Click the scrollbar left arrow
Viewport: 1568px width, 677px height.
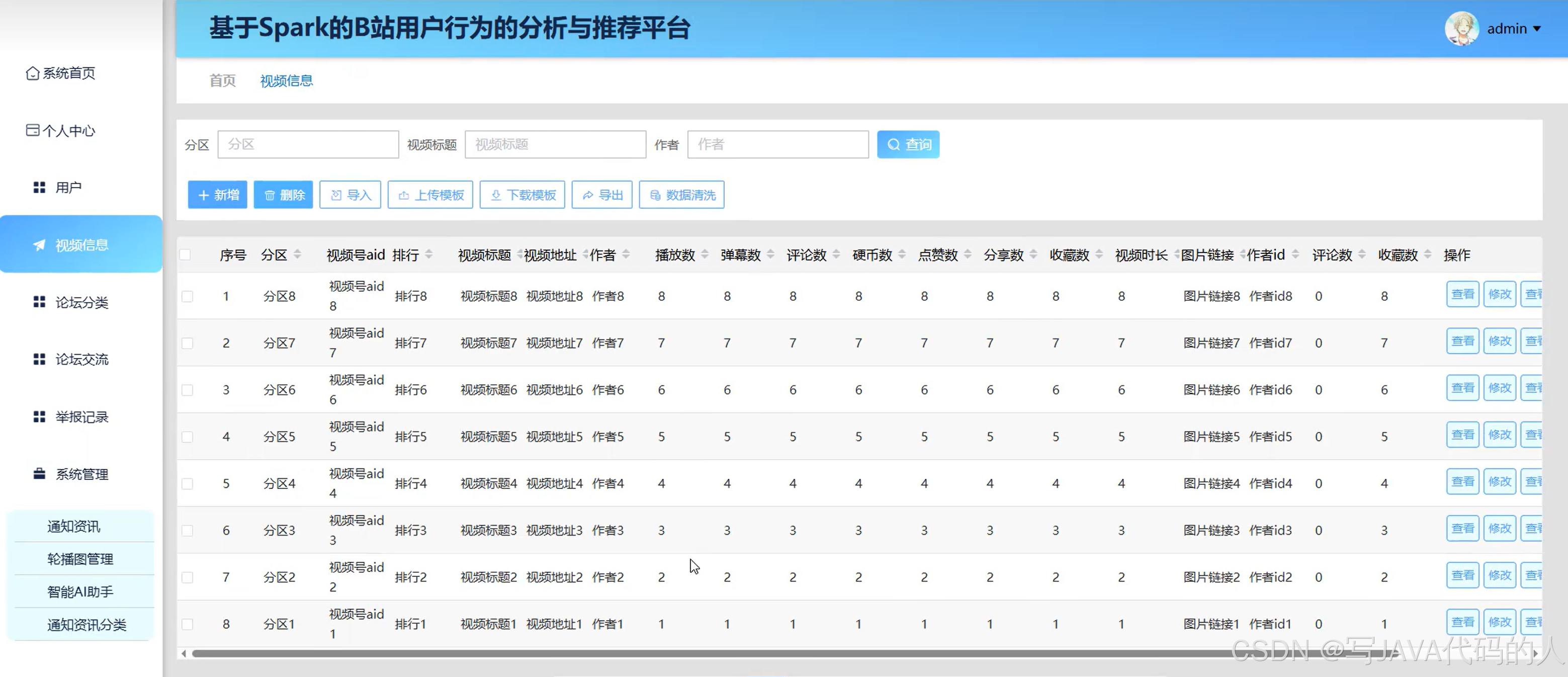coord(184,653)
